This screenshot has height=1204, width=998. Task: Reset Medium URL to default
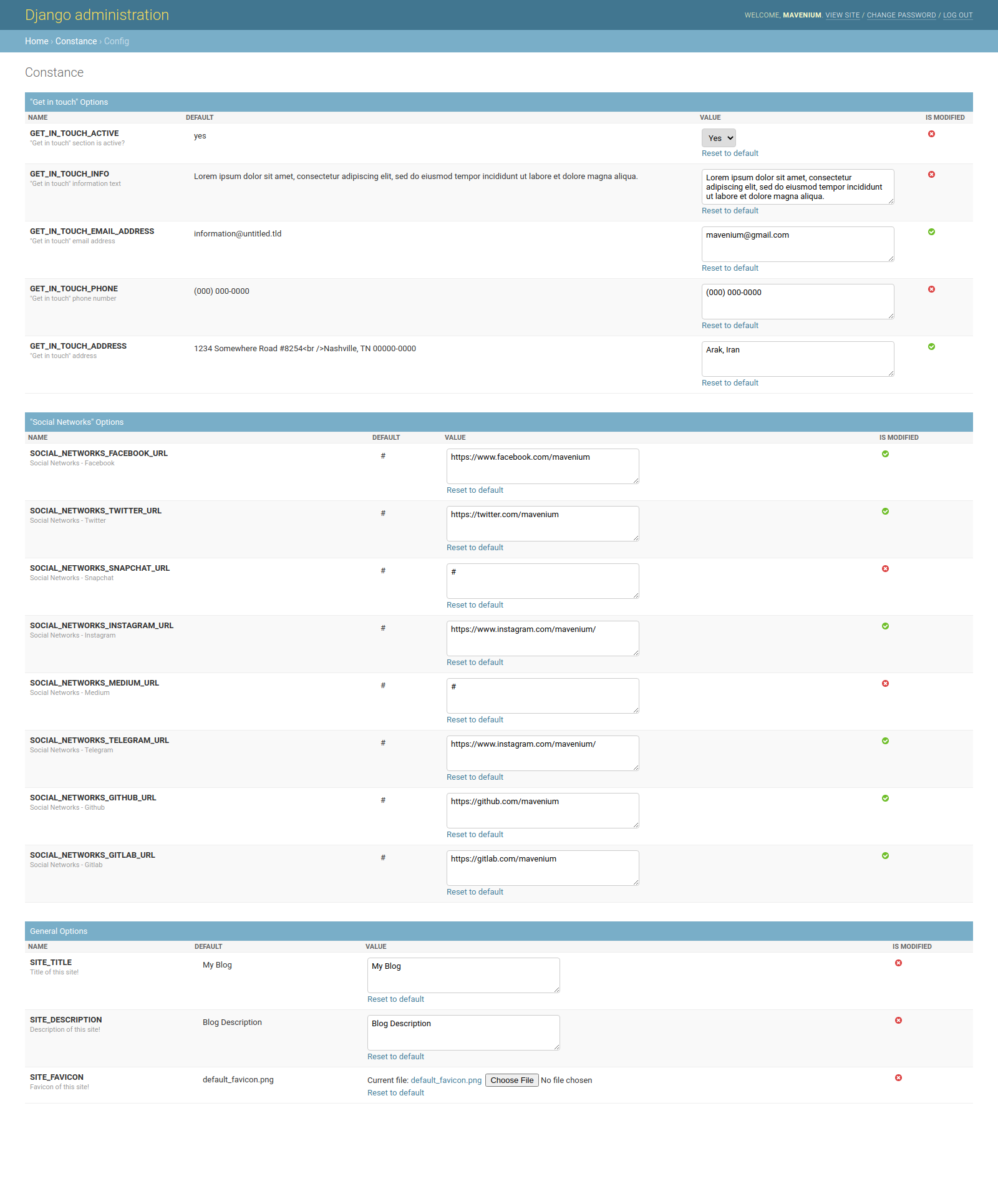[x=475, y=720]
